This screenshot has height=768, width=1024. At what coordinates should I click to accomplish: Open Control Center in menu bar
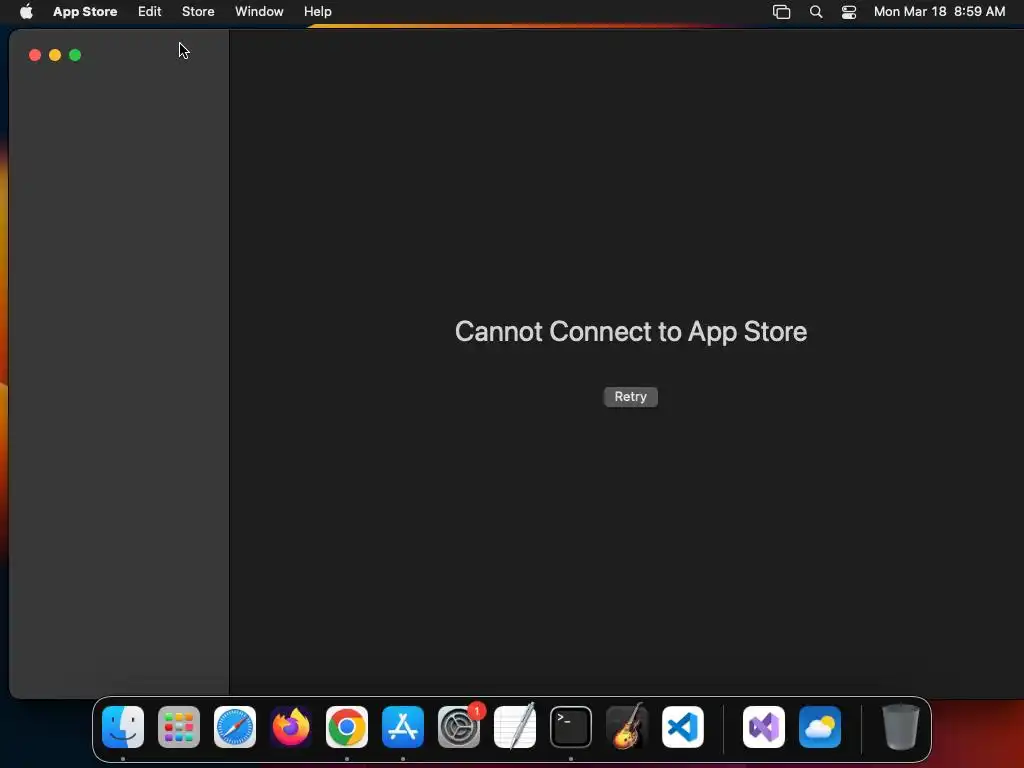[848, 12]
